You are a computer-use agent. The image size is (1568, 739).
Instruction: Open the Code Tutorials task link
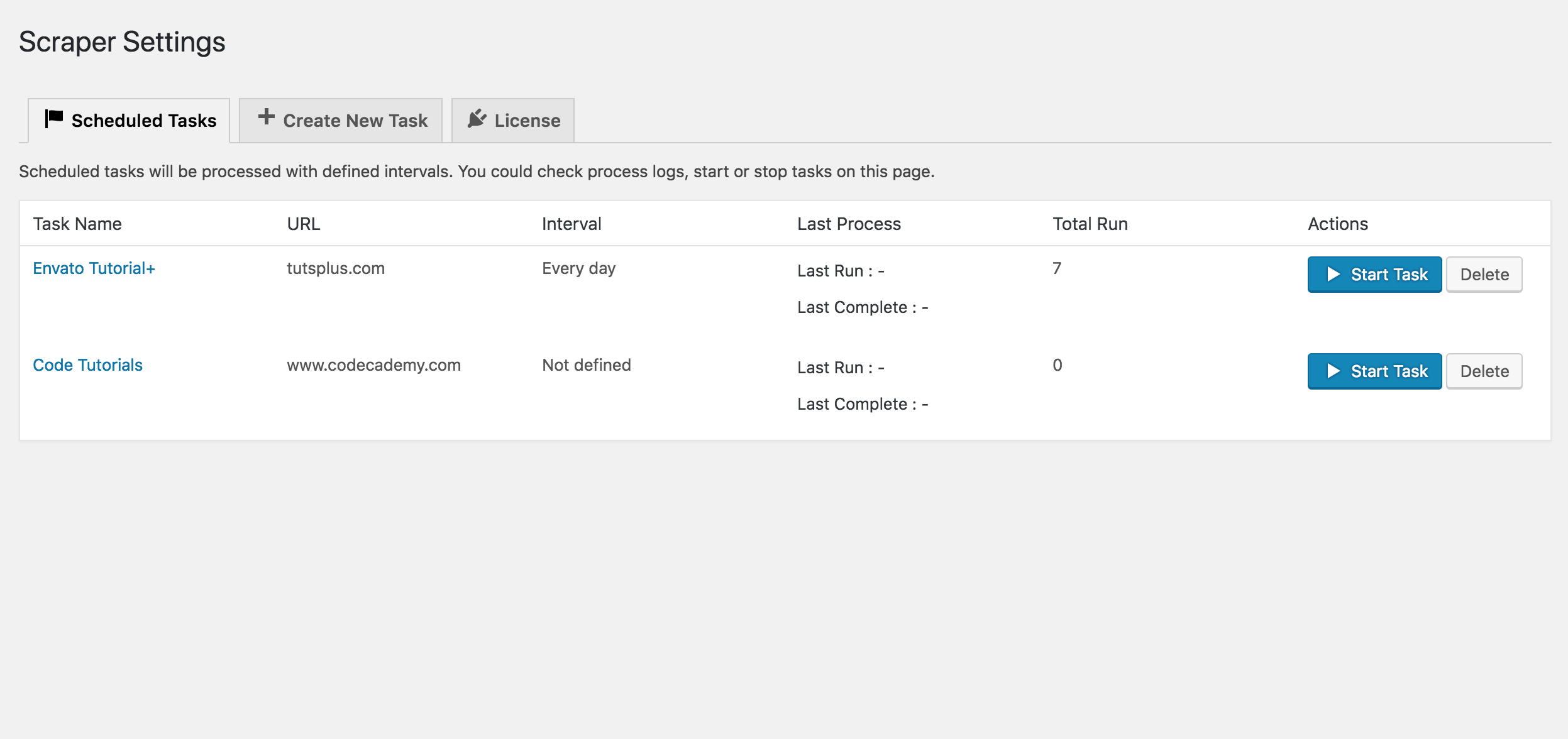87,365
